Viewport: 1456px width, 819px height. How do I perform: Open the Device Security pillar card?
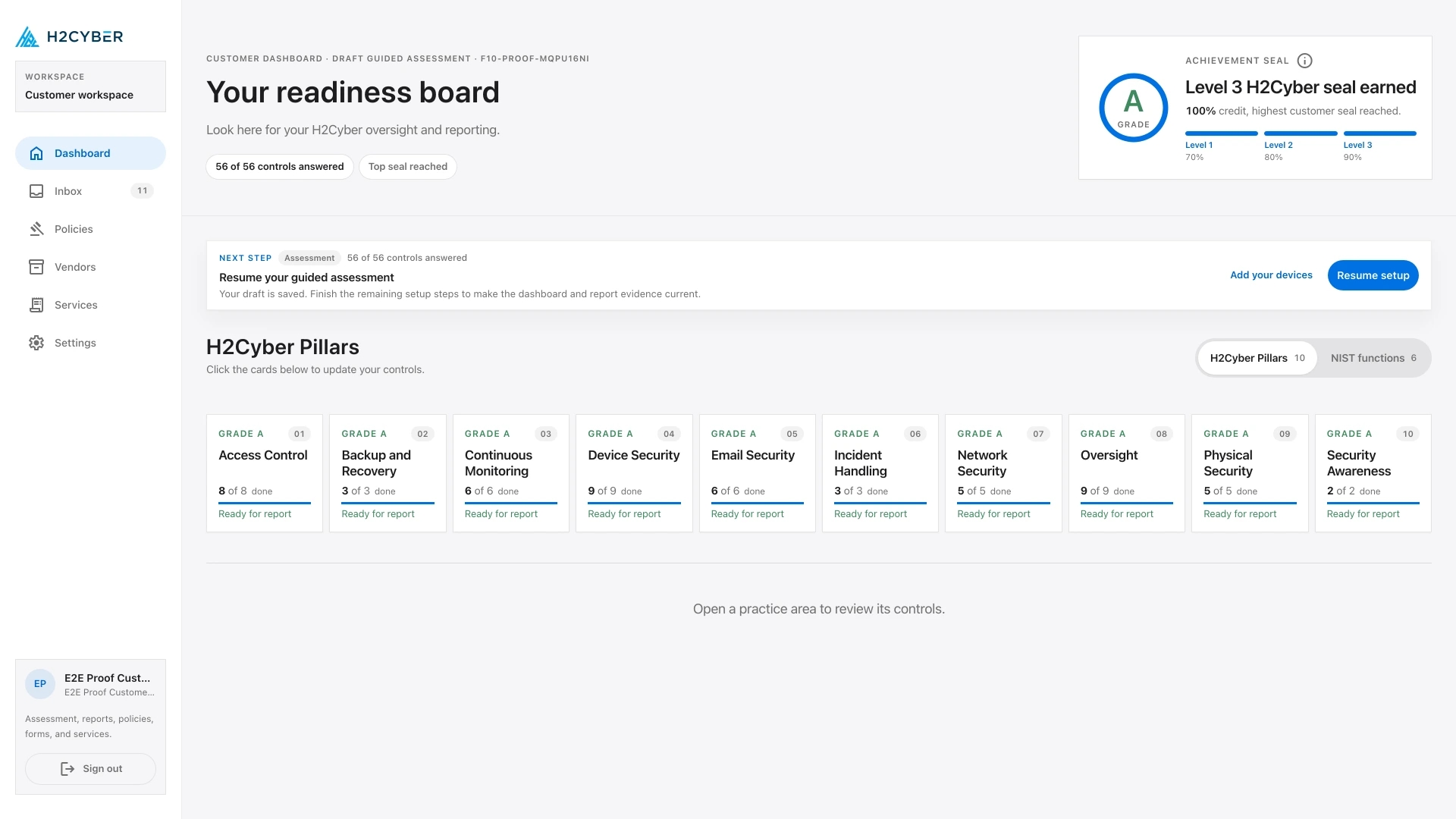pyautogui.click(x=634, y=473)
